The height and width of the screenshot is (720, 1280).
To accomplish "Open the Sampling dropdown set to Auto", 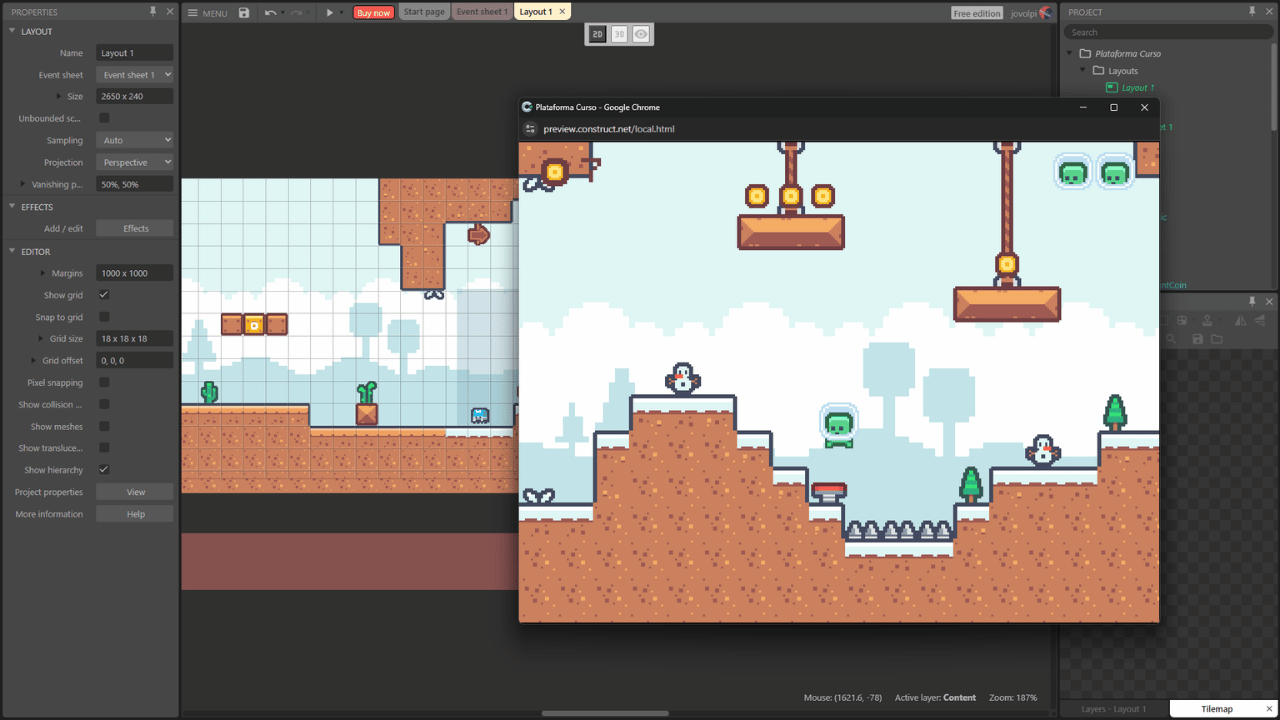I will [x=135, y=140].
